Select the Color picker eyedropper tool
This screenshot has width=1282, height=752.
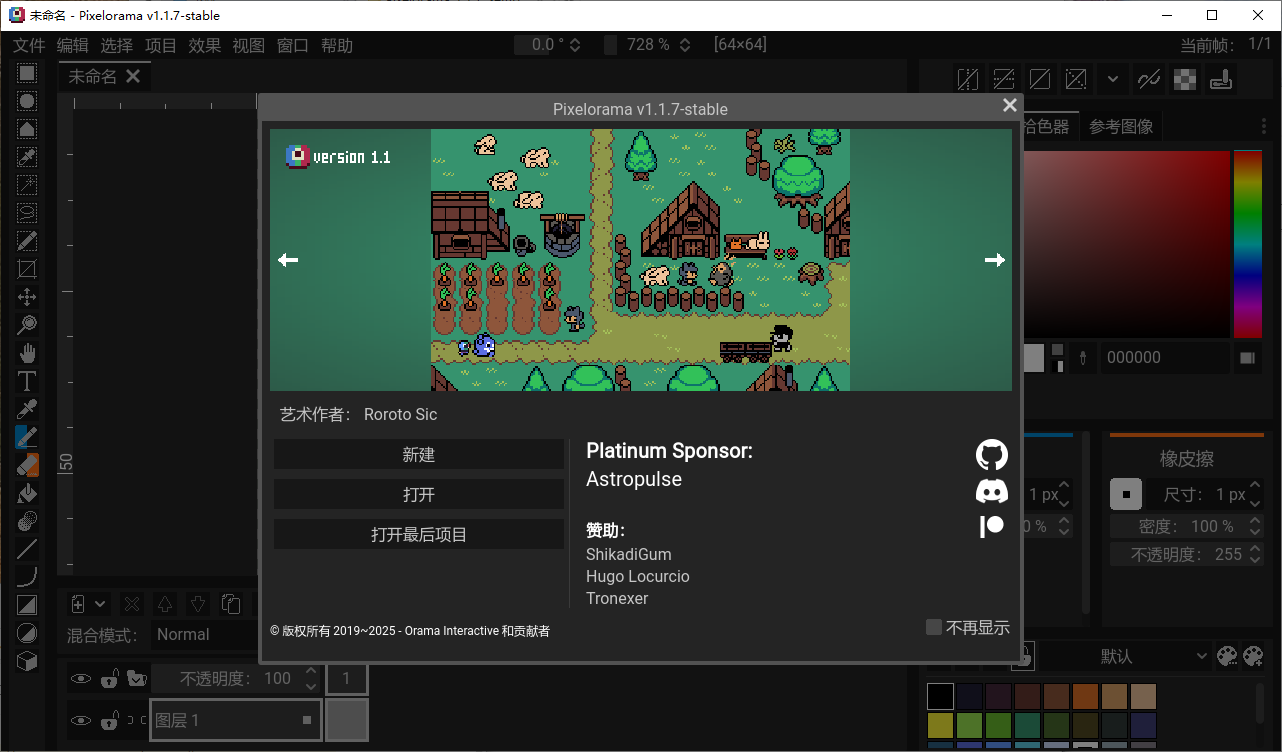(x=27, y=408)
